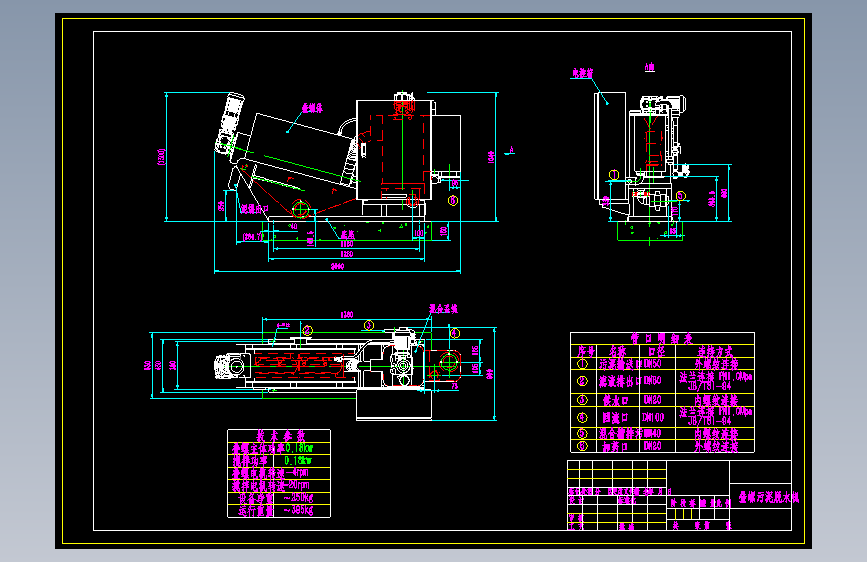The height and width of the screenshot is (562, 867).
Task: Click the ~250kg weight value
Action: pos(299,498)
